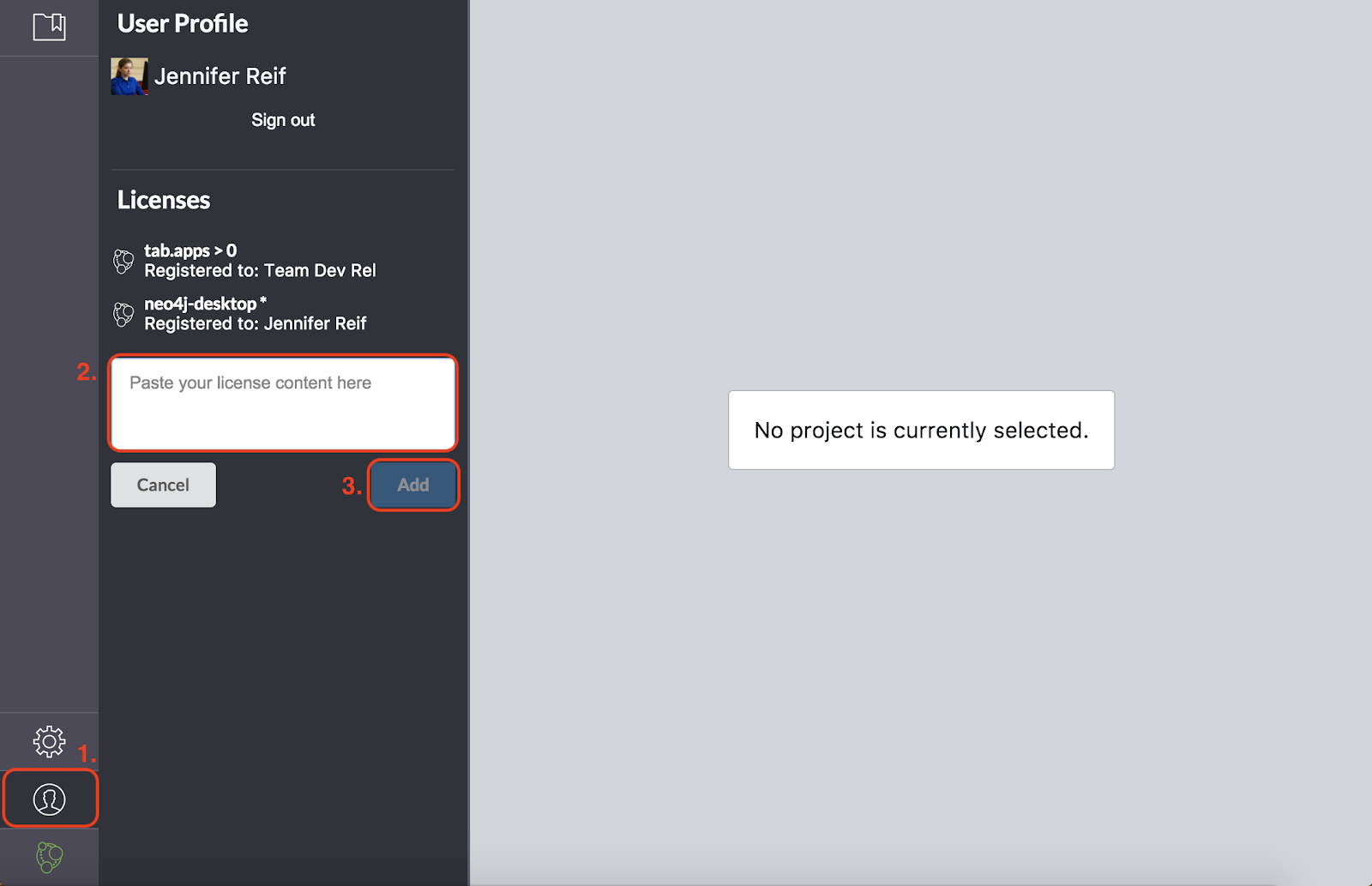Click Jennifer Reif's profile photo
1372x886 pixels.
[x=129, y=76]
